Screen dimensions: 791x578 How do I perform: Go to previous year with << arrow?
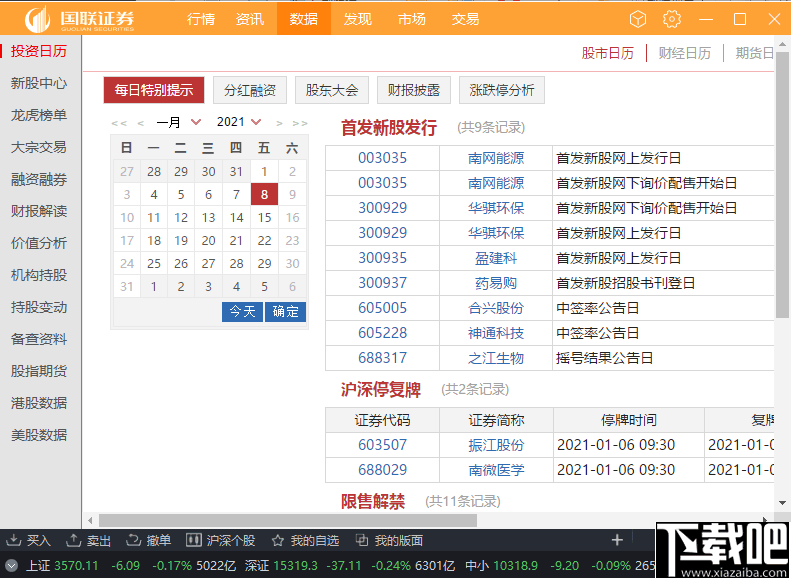(119, 123)
